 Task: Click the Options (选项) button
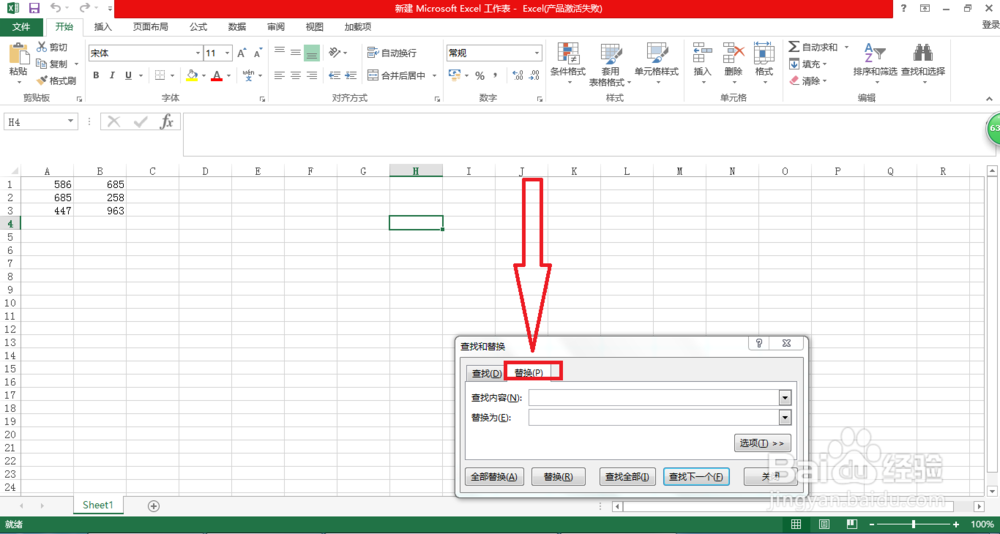point(762,443)
